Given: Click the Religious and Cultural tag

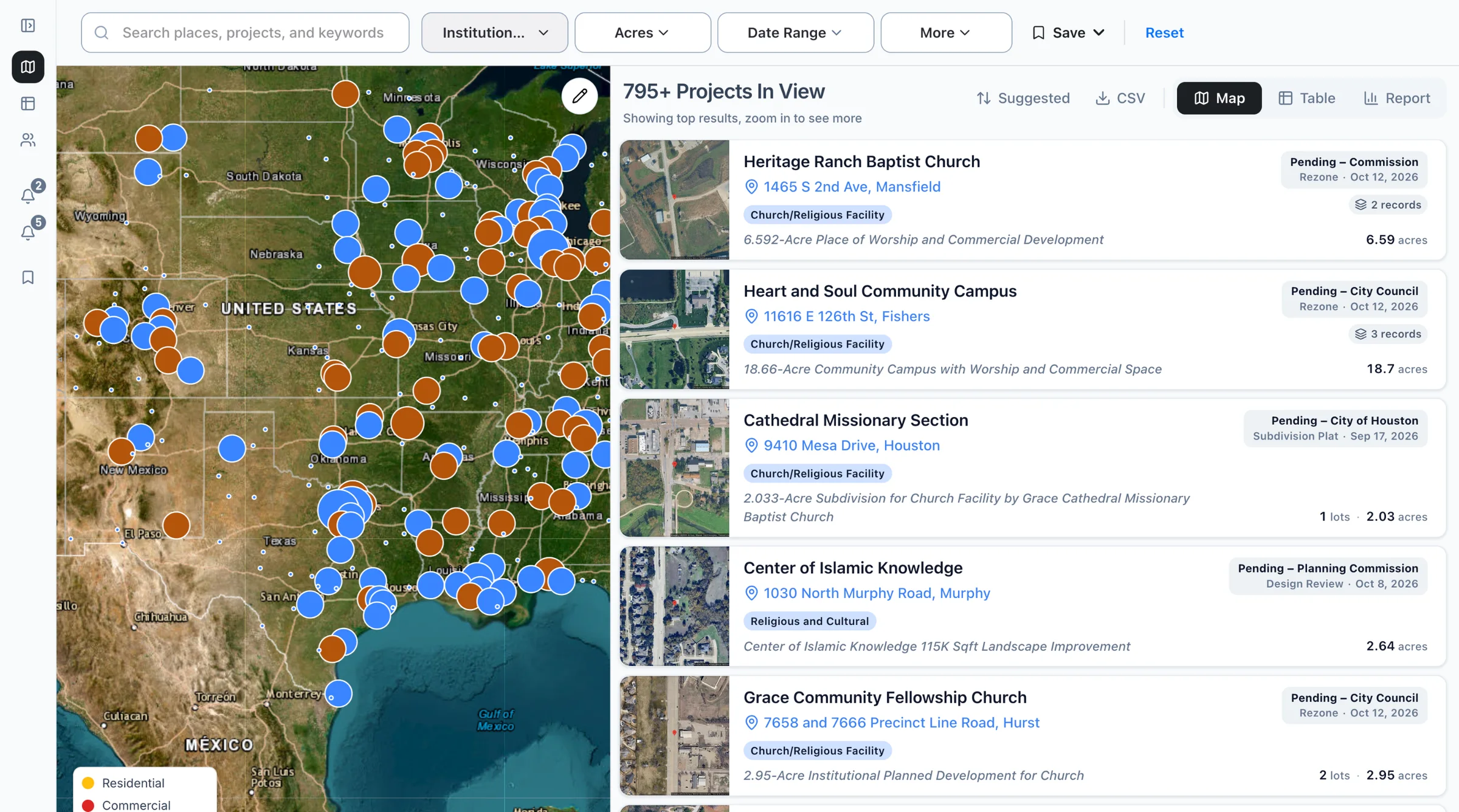Looking at the screenshot, I should [810, 621].
